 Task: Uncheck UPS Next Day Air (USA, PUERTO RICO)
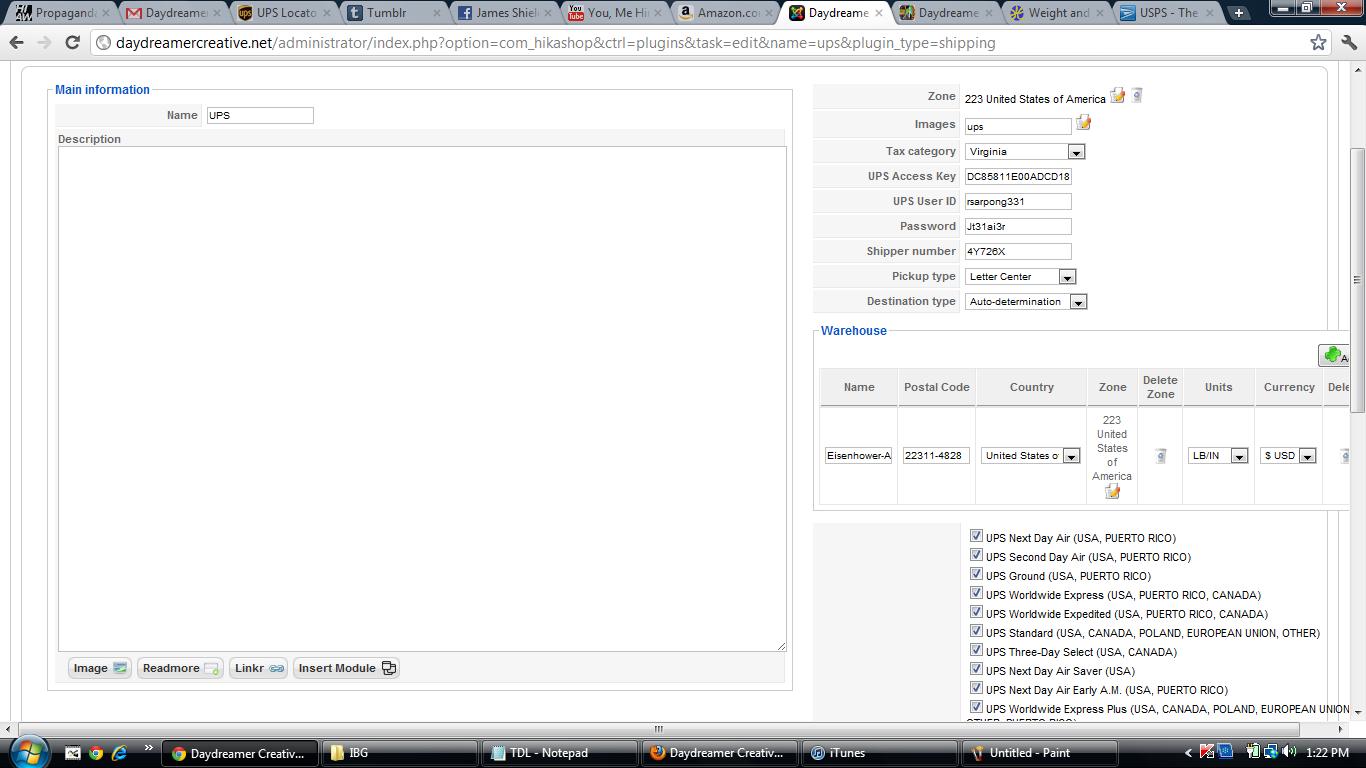(x=976, y=536)
